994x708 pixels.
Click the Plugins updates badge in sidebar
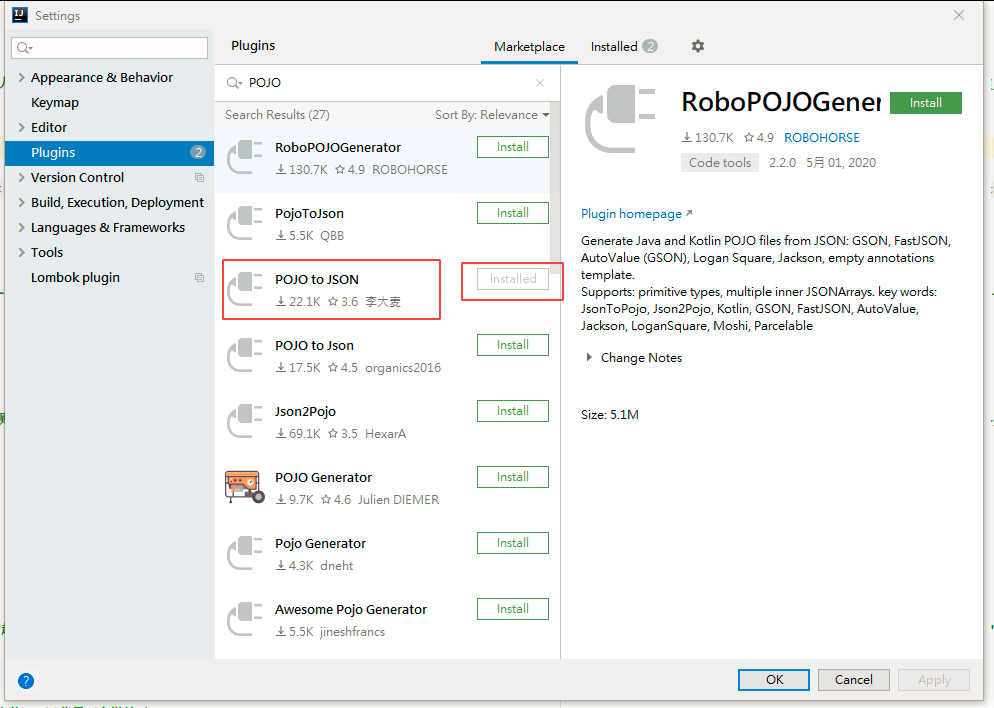tap(198, 153)
